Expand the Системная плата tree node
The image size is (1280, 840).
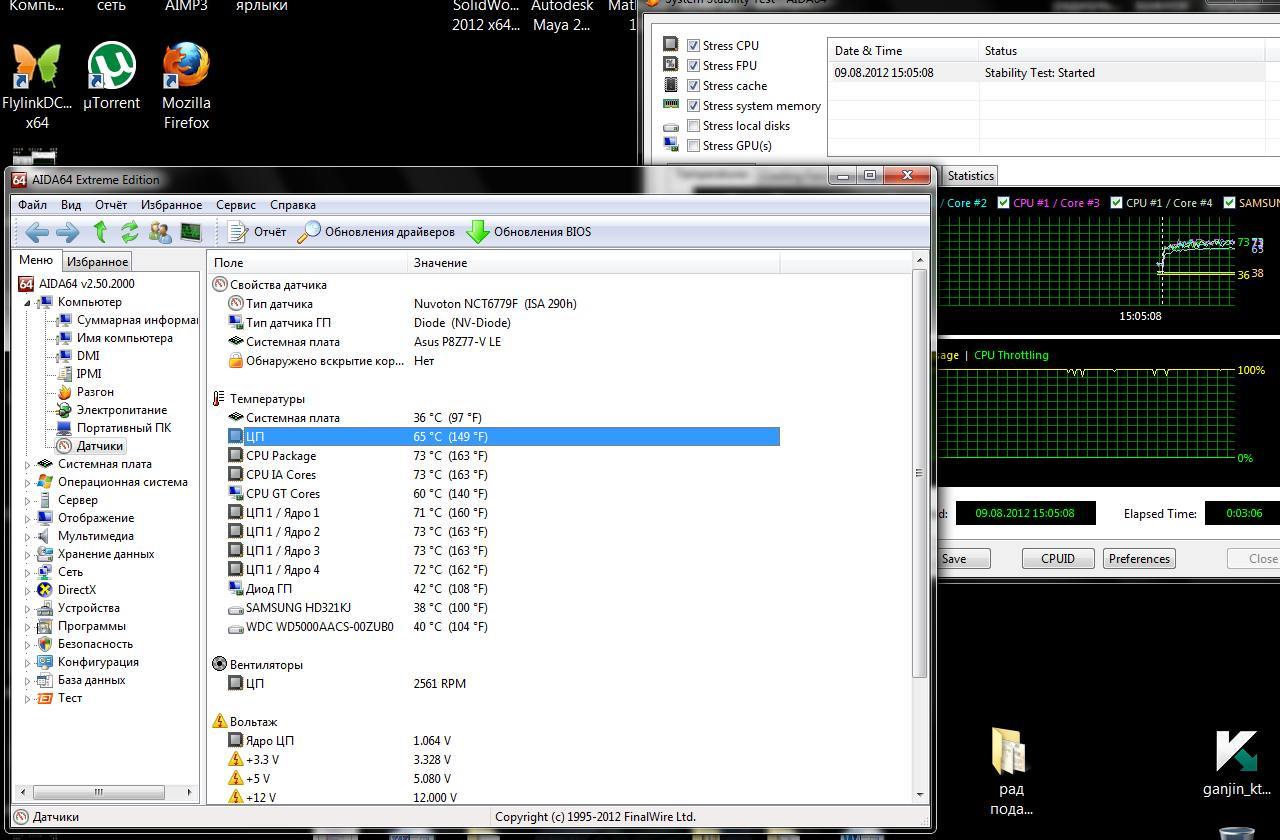[27, 464]
